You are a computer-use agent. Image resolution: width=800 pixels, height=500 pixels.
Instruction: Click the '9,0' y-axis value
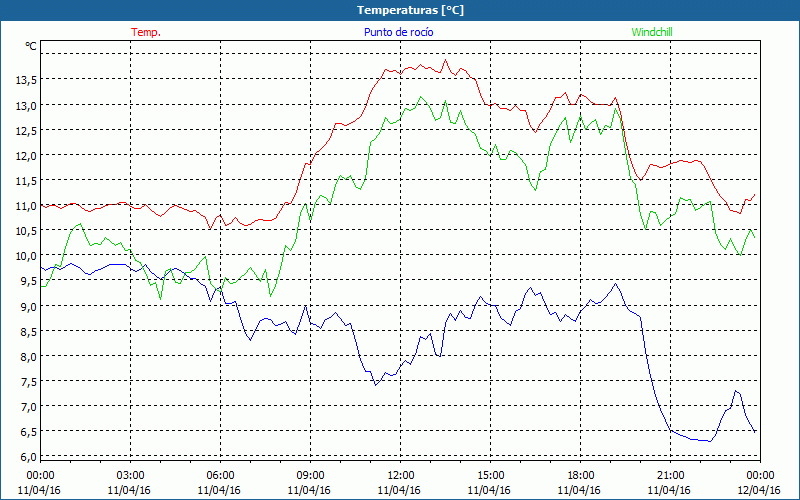(x=29, y=307)
